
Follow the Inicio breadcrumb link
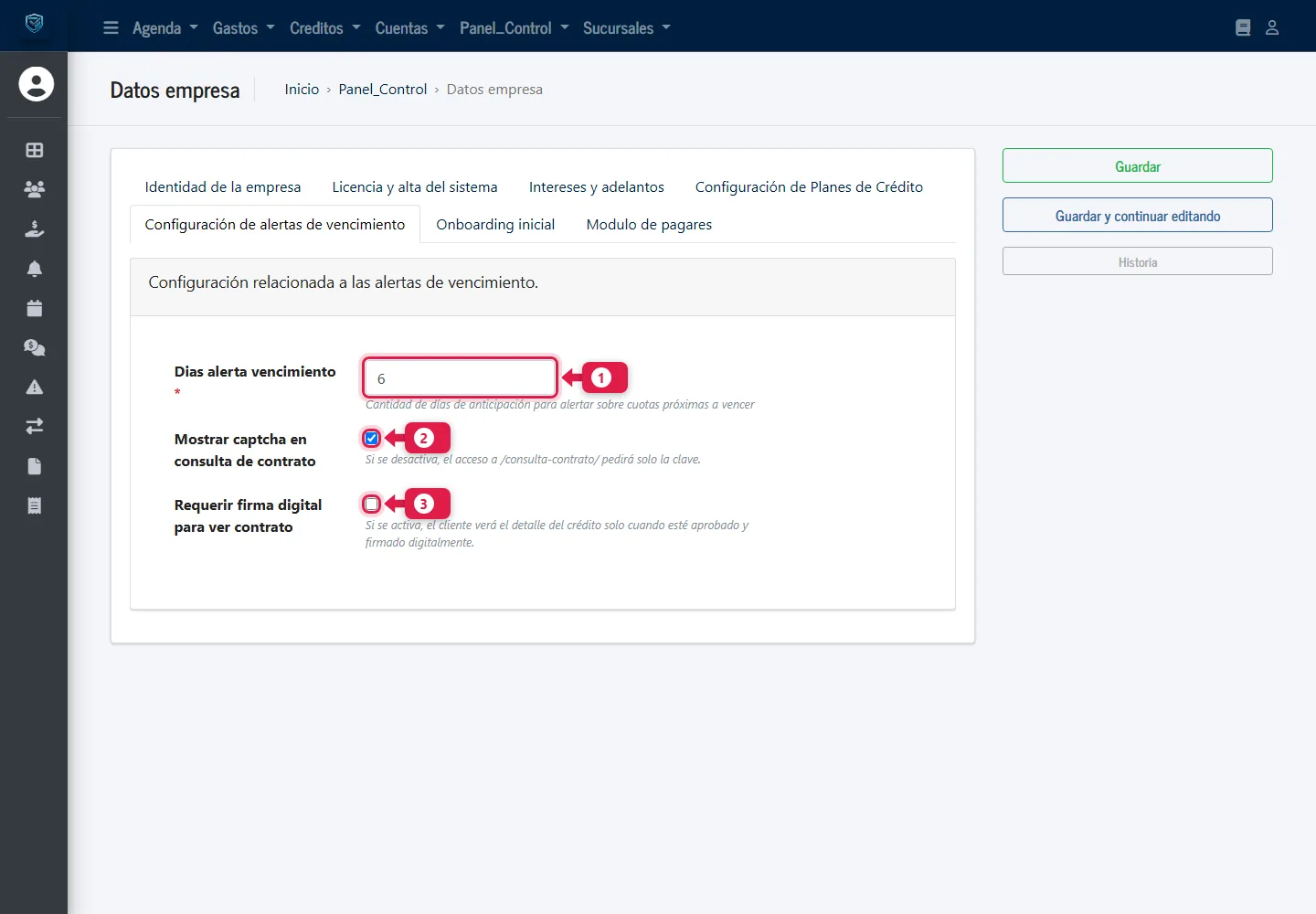(x=302, y=89)
